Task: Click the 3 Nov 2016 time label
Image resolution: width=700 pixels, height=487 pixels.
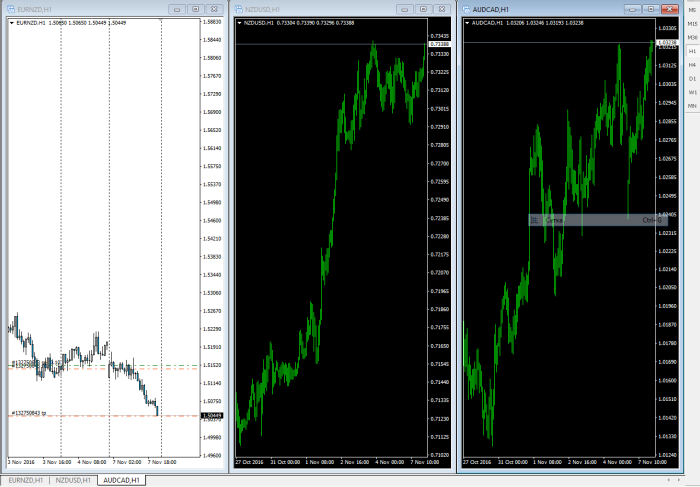Action: tap(21, 462)
